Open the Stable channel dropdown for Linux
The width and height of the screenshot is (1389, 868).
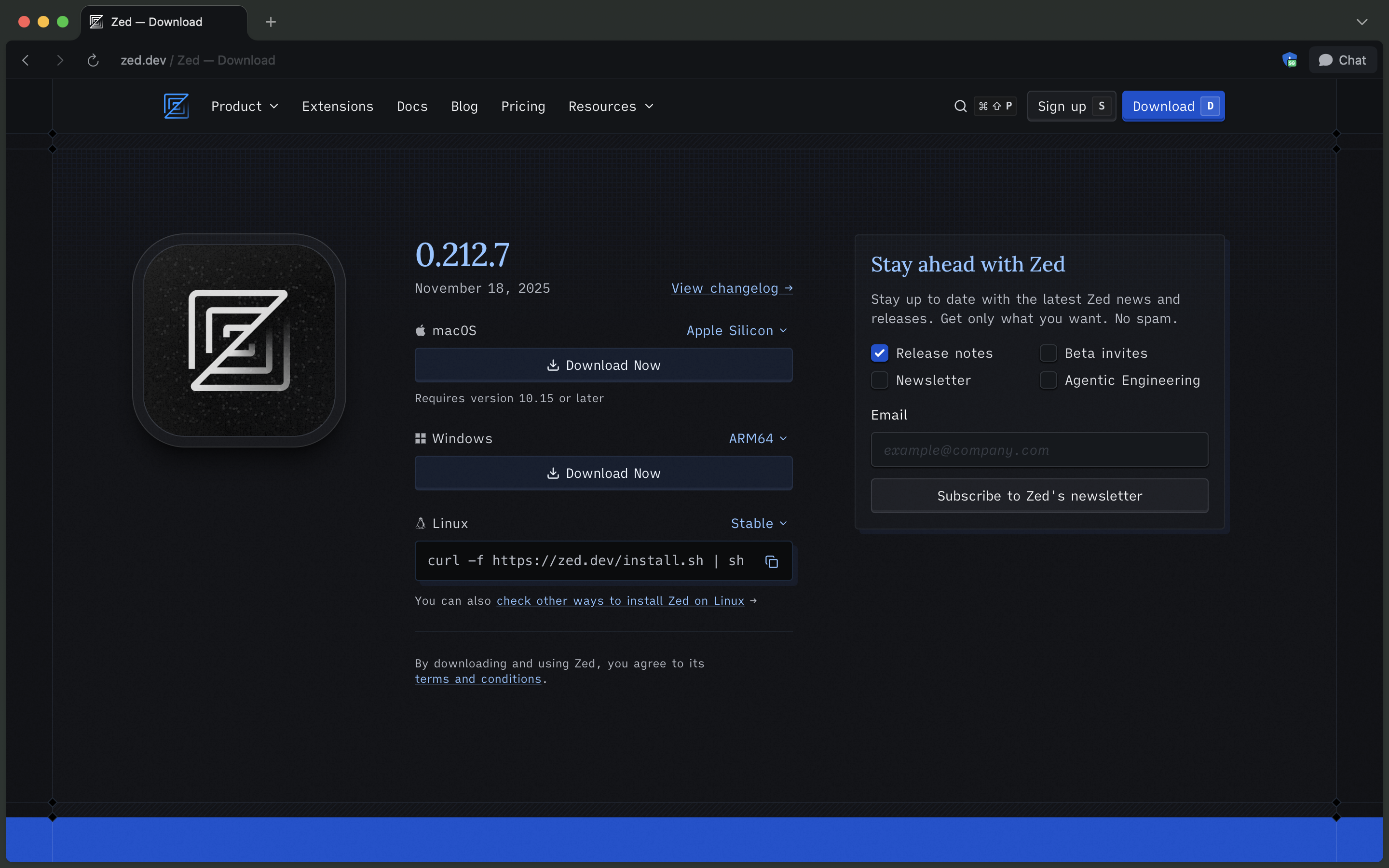[x=759, y=523]
